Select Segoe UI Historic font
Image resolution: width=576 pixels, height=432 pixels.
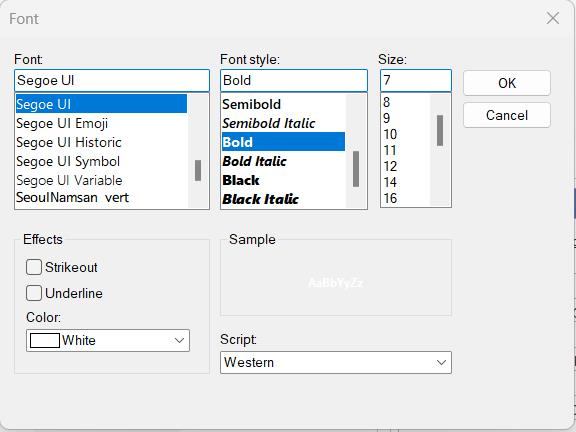click(x=101, y=143)
